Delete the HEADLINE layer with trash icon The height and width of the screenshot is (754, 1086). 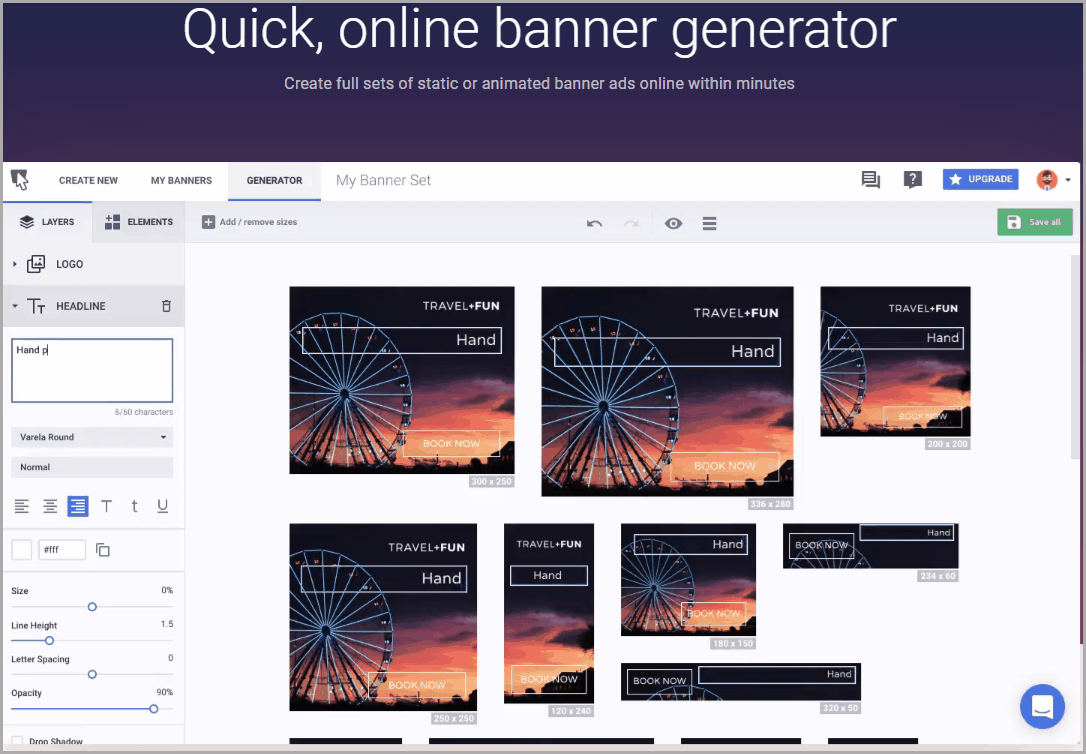(166, 306)
